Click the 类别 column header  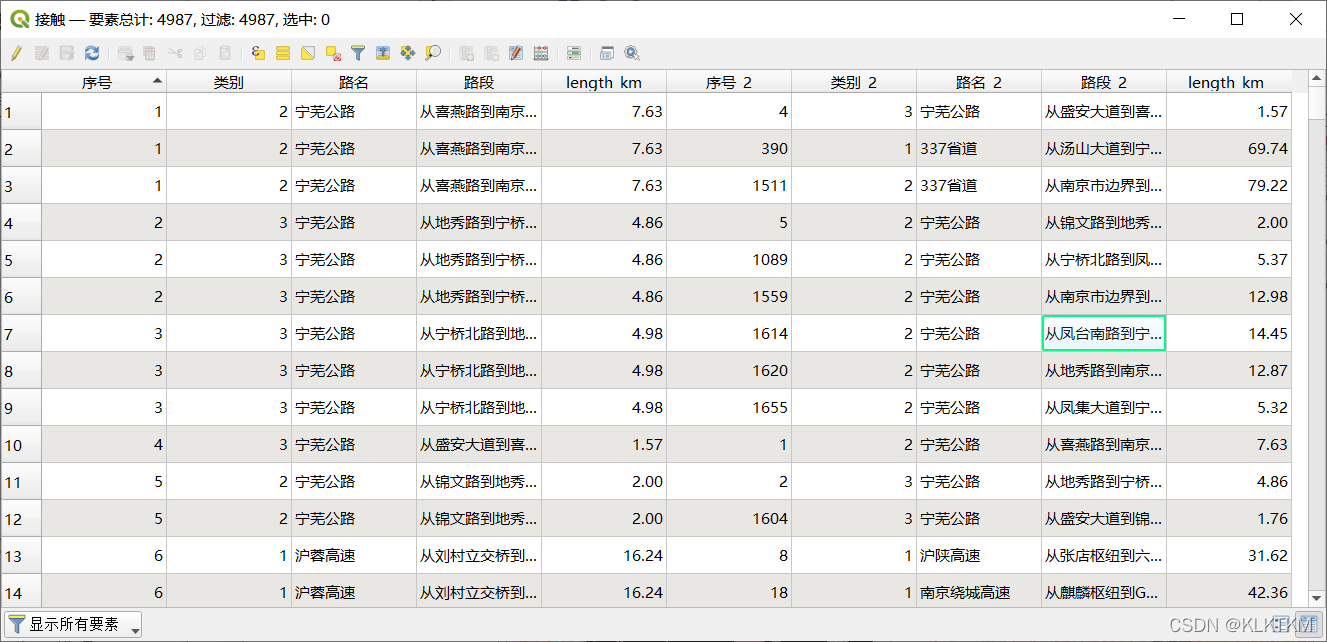pyautogui.click(x=229, y=82)
